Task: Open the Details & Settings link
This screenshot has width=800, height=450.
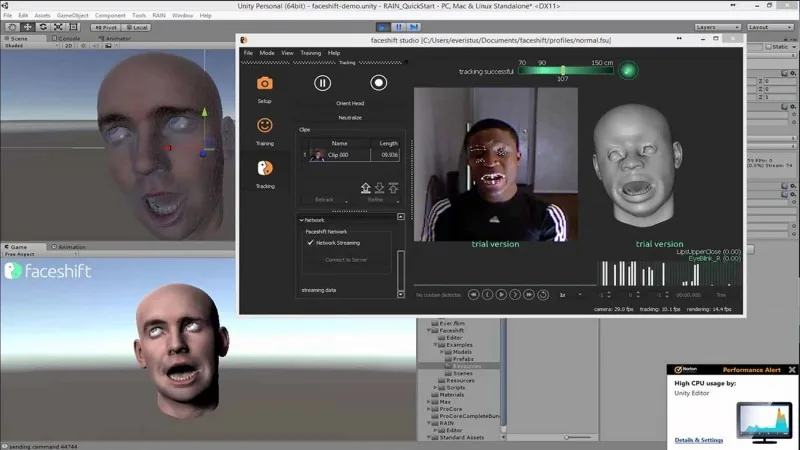Action: pyautogui.click(x=698, y=440)
